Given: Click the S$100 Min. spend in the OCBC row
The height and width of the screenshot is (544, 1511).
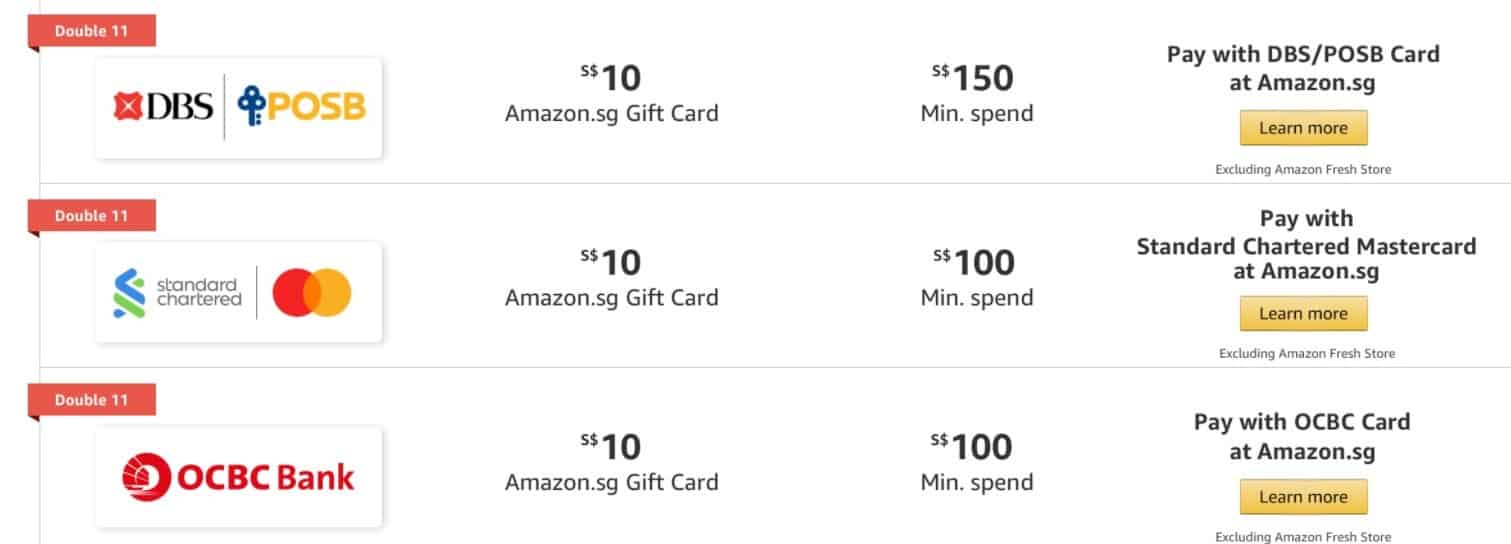Looking at the screenshot, I should (976, 462).
